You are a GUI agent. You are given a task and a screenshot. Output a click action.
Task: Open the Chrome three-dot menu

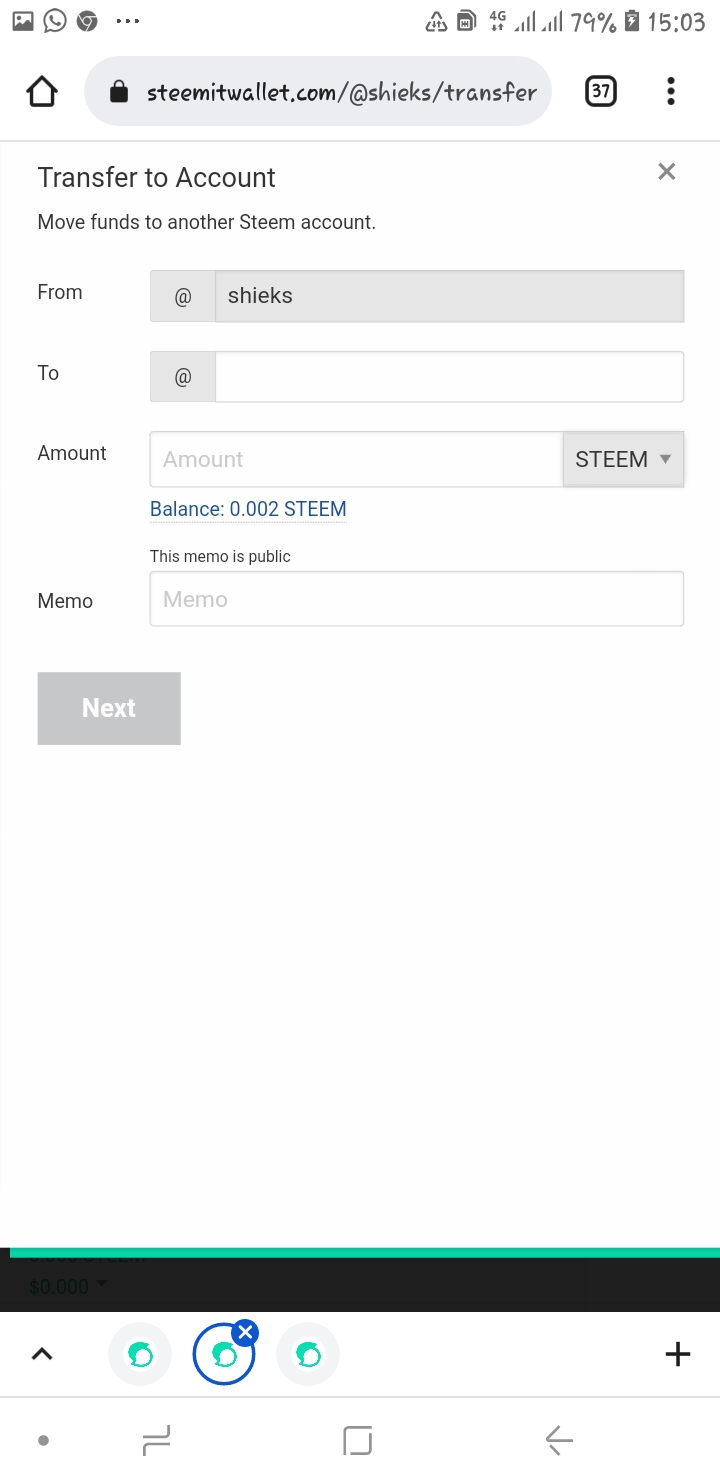[x=671, y=92]
